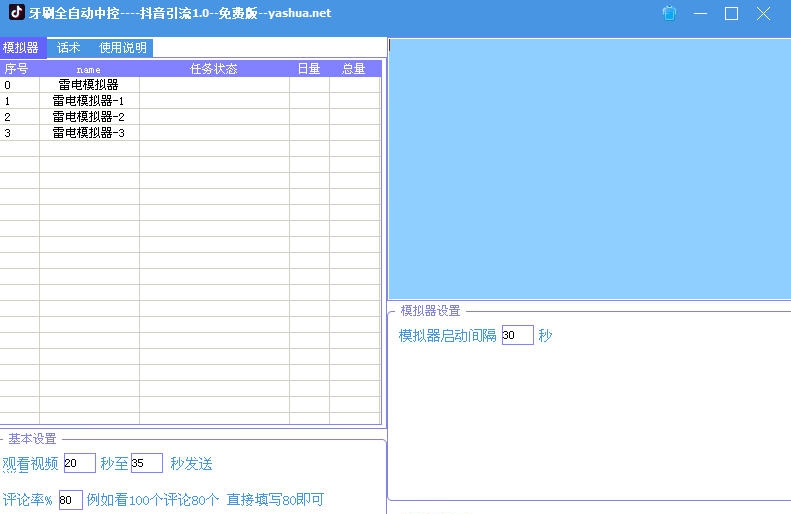Minimize the window

(x=700, y=14)
